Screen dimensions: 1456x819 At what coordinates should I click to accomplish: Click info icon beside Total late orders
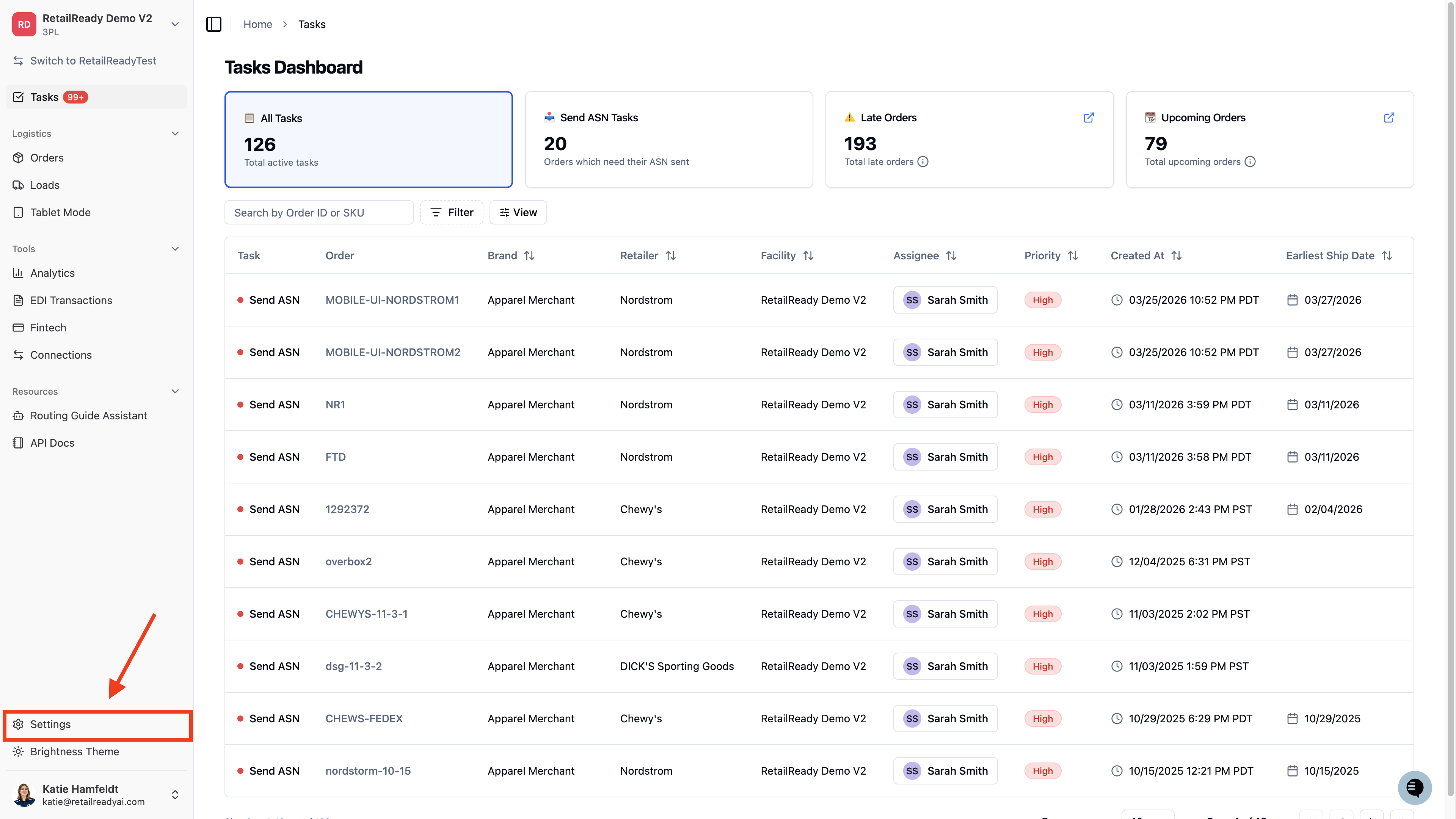coord(923,162)
